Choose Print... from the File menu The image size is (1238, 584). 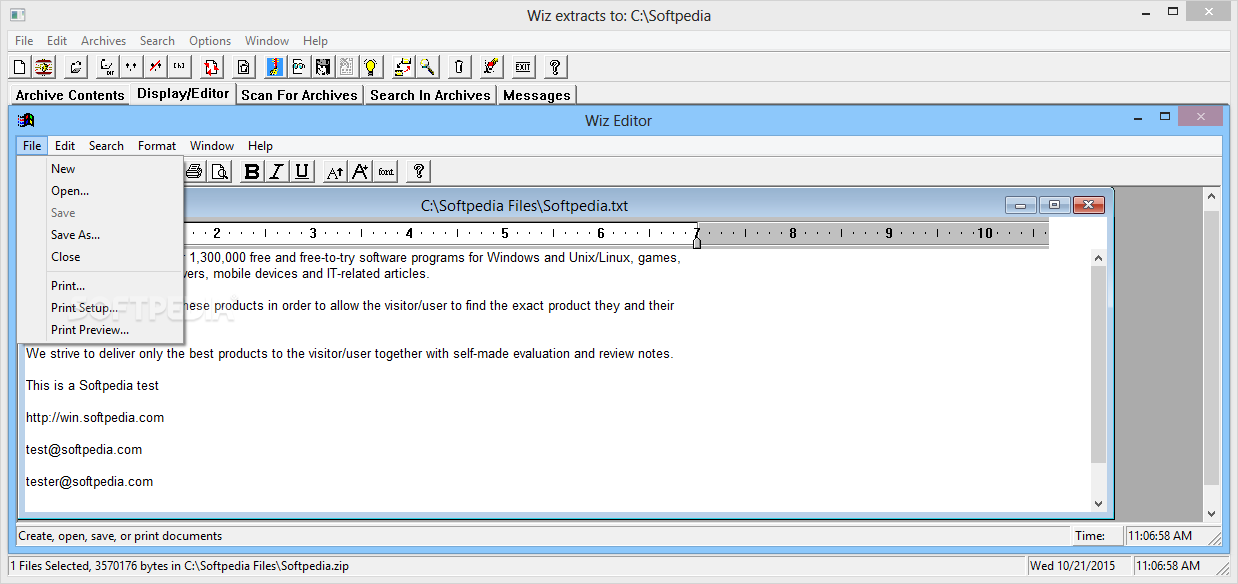(x=100, y=286)
